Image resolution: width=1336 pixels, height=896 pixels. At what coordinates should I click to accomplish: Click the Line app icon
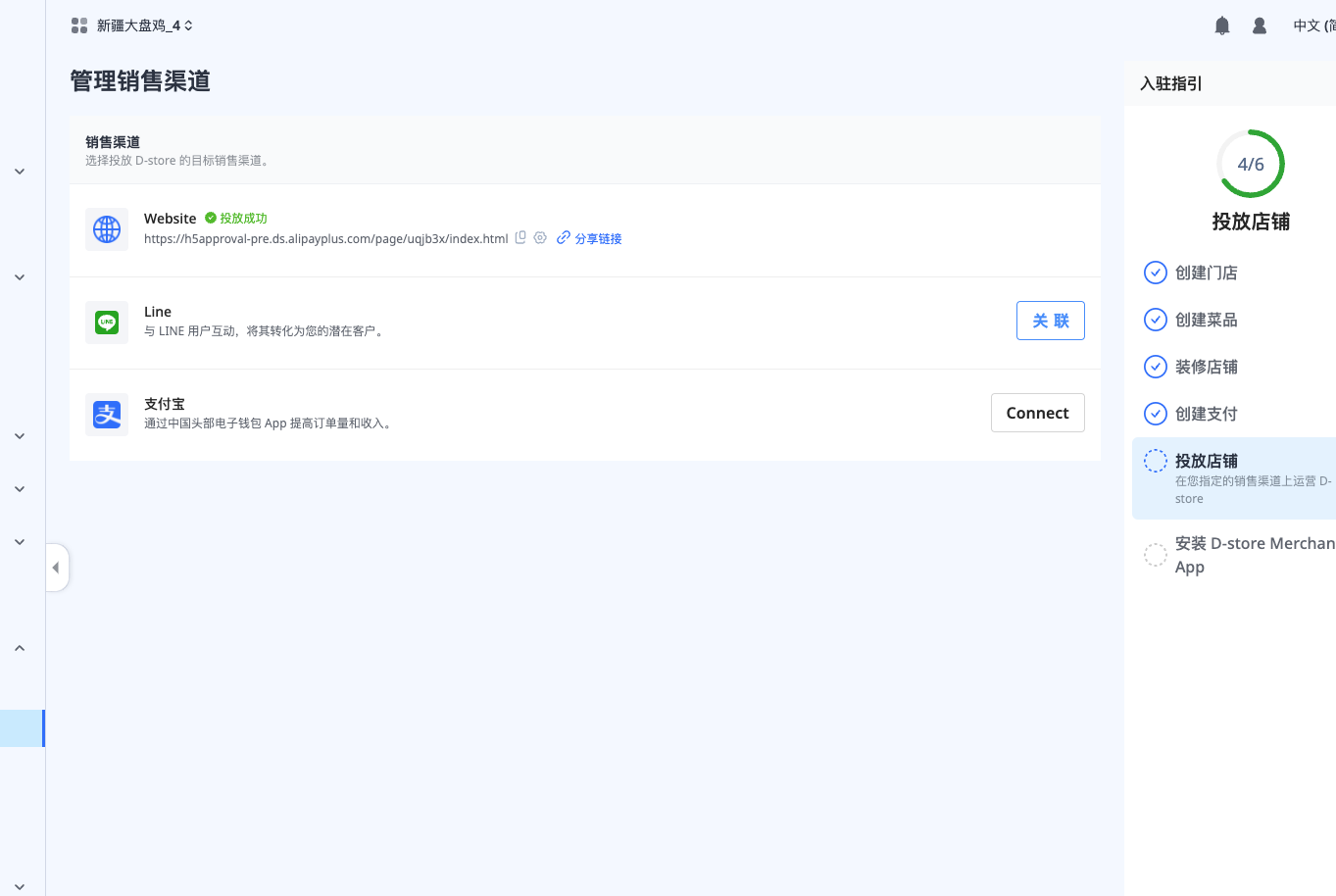107,322
